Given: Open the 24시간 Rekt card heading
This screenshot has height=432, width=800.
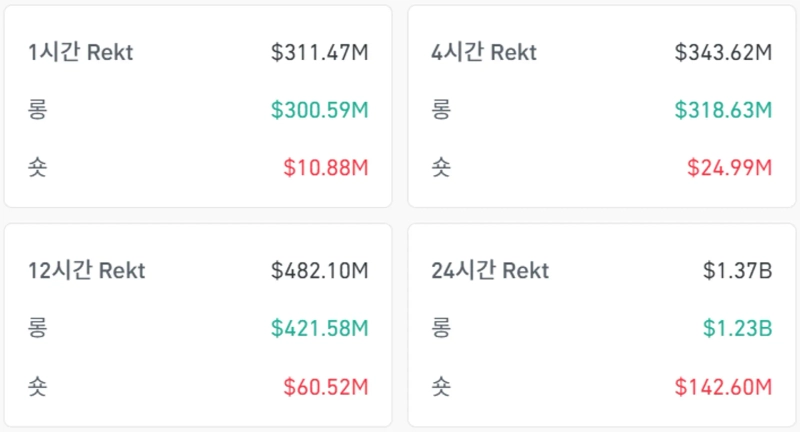Looking at the screenshot, I should (x=490, y=270).
